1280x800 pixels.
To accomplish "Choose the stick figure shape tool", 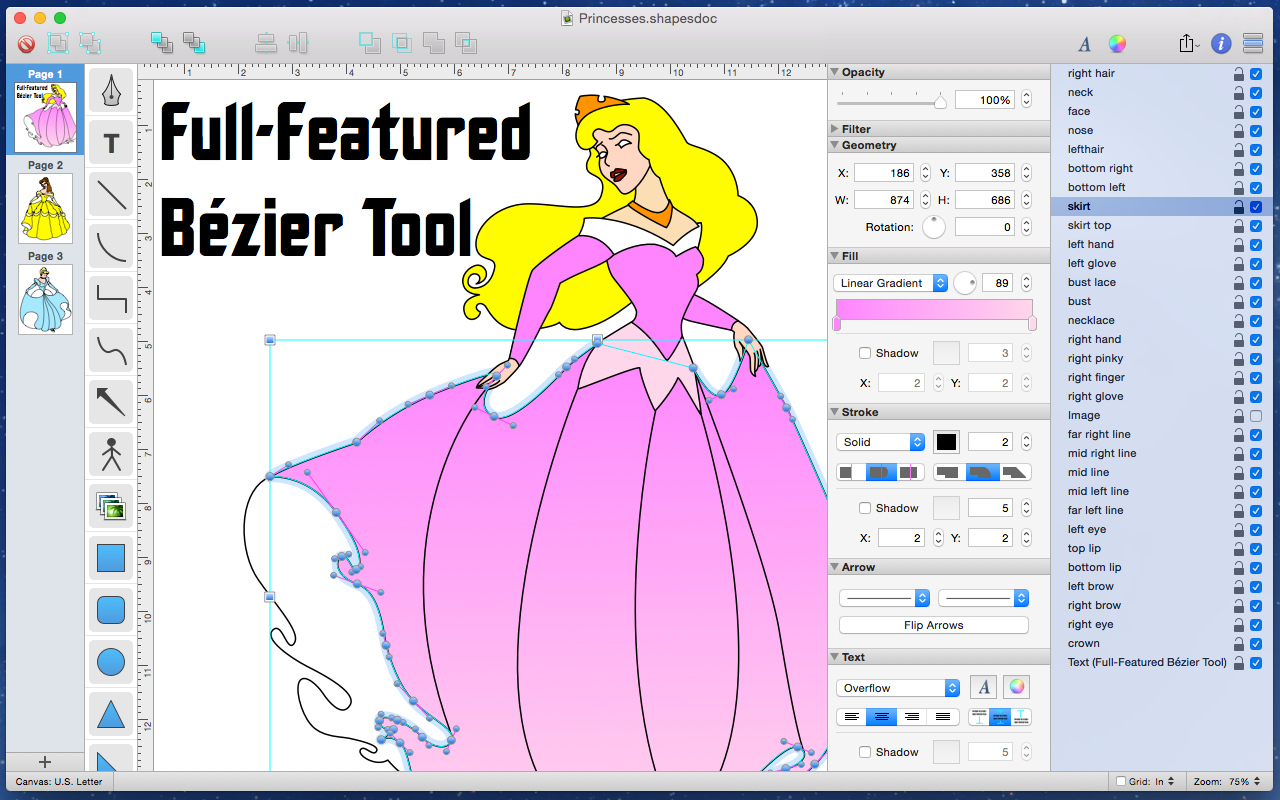I will [x=111, y=454].
